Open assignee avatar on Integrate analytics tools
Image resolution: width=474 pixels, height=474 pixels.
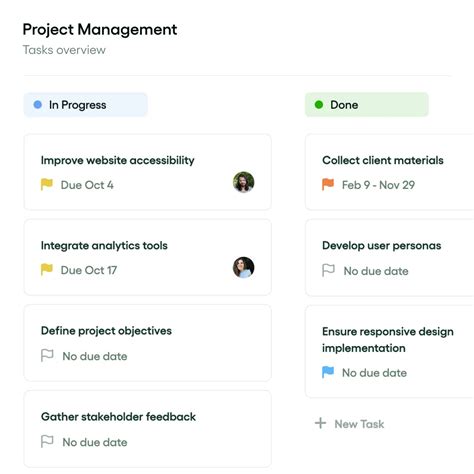(x=243, y=267)
